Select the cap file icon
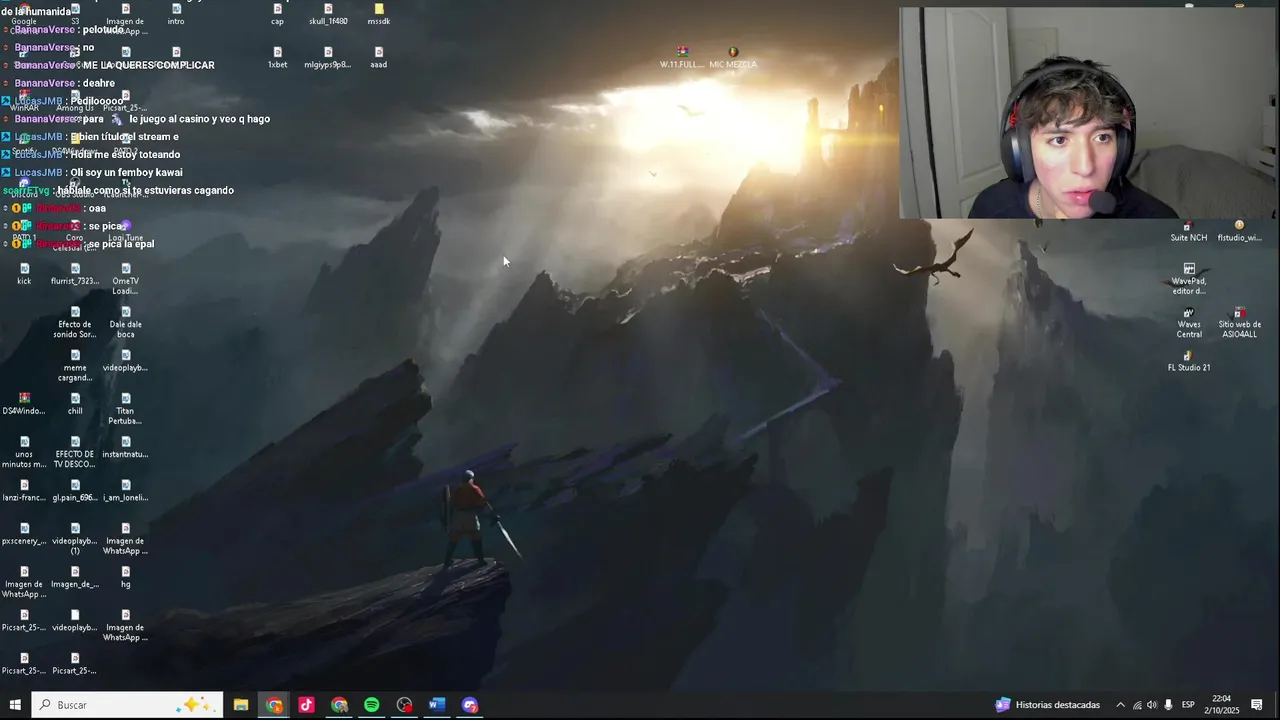Image resolution: width=1280 pixels, height=720 pixels. tap(277, 14)
